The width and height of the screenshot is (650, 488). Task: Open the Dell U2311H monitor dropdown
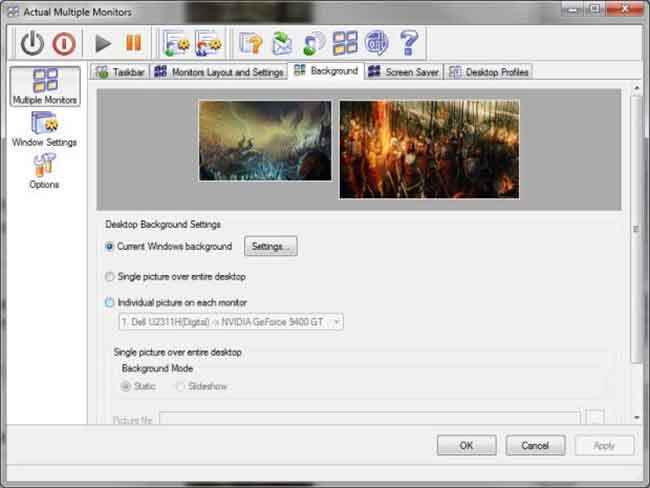(x=231, y=322)
